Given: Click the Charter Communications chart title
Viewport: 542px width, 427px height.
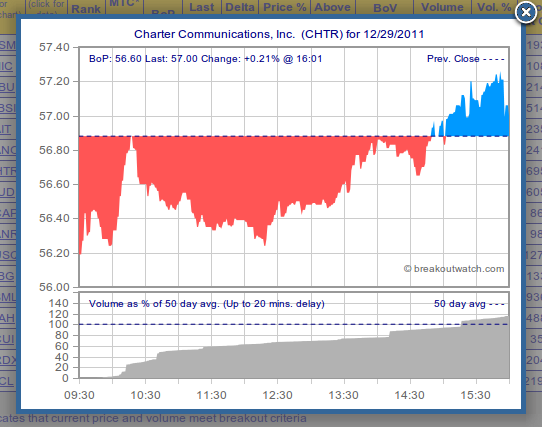Looking at the screenshot, I should (x=279, y=34).
